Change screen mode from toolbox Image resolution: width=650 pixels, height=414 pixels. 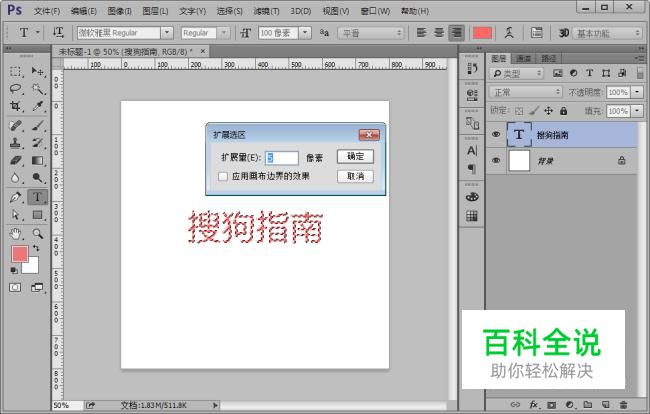pos(37,287)
